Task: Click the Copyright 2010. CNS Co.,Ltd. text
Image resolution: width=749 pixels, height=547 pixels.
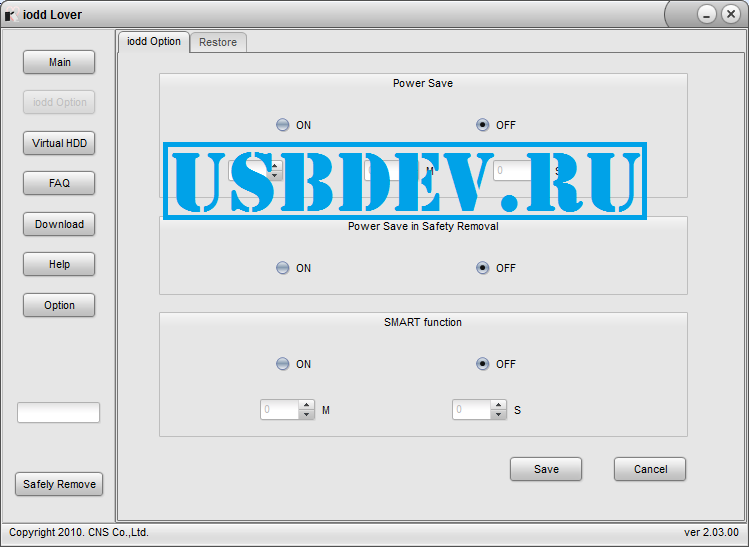Action: (79, 532)
